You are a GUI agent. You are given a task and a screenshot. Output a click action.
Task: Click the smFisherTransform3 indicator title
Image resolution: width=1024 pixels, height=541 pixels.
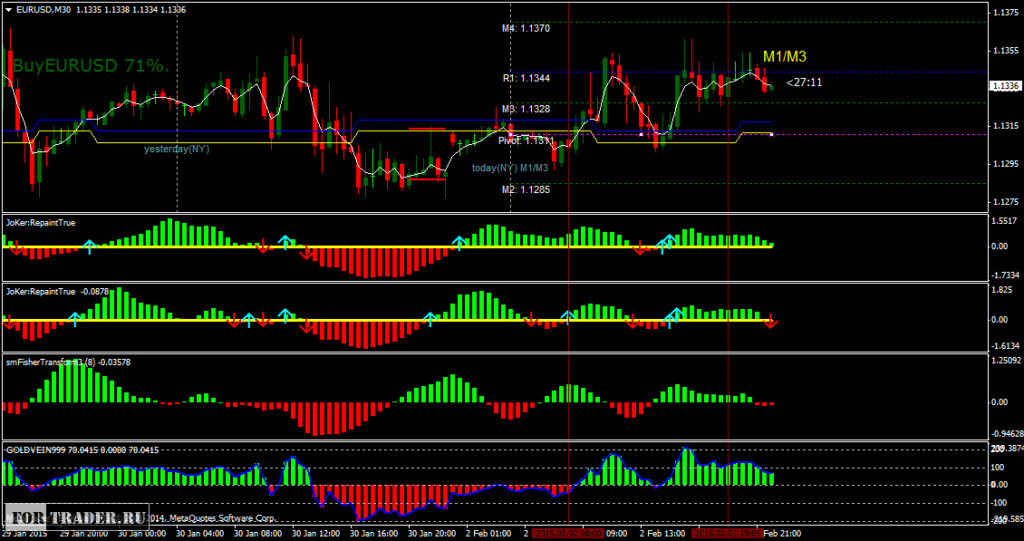[x=68, y=362]
